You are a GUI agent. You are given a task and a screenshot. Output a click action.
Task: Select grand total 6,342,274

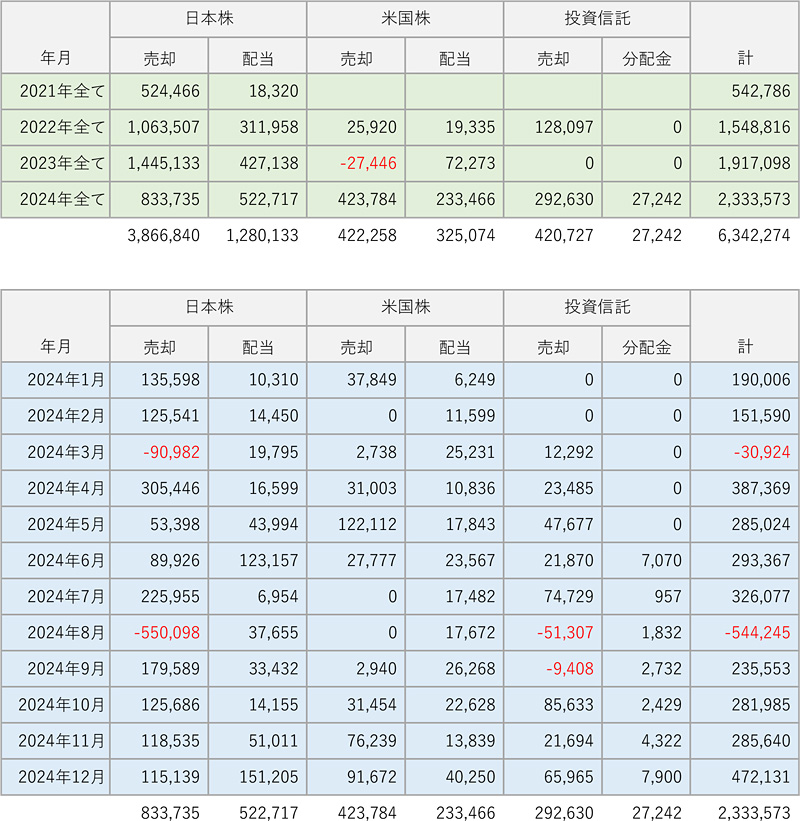[754, 236]
